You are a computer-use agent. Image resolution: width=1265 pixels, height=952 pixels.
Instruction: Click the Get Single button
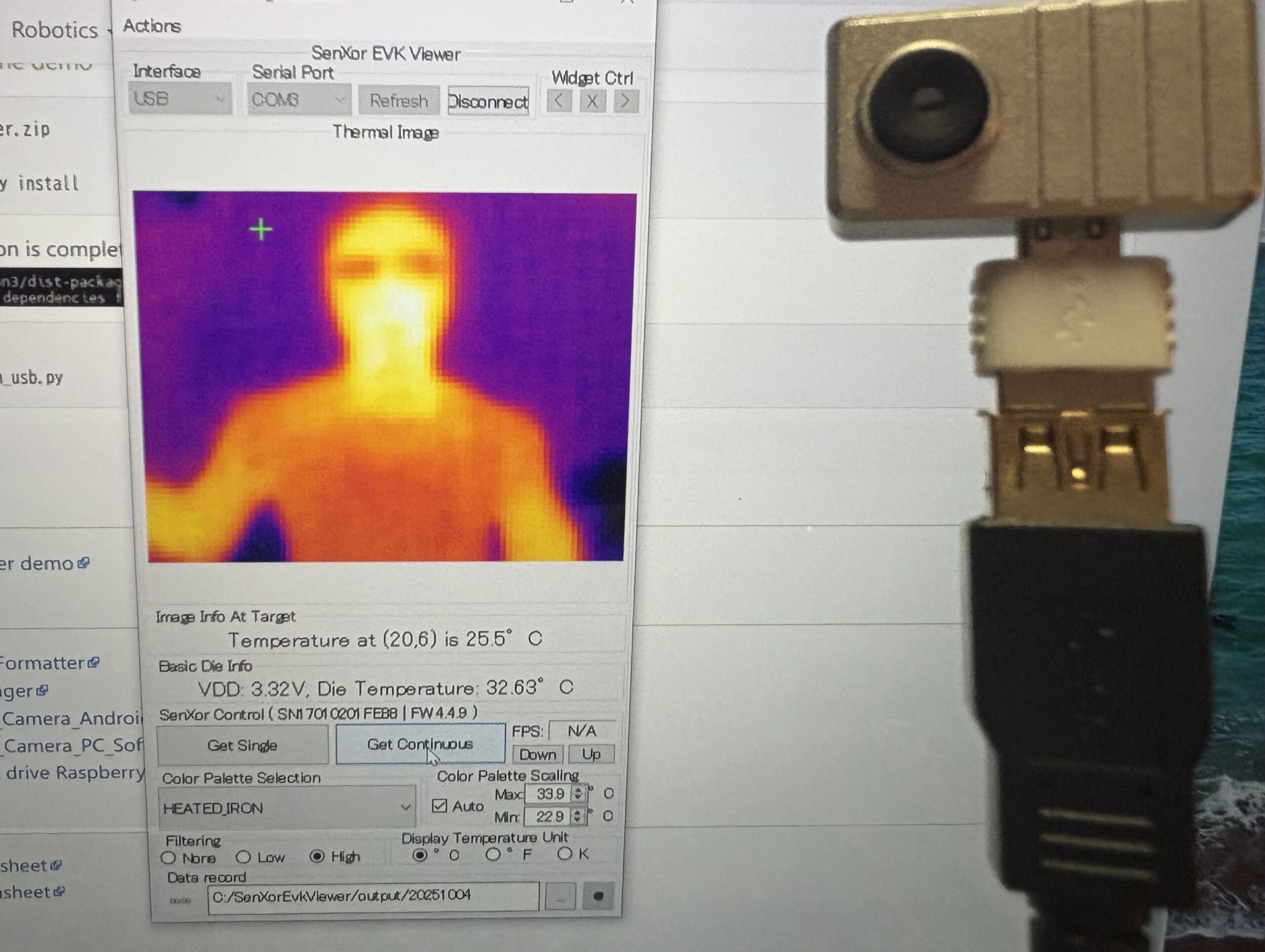pyautogui.click(x=243, y=745)
